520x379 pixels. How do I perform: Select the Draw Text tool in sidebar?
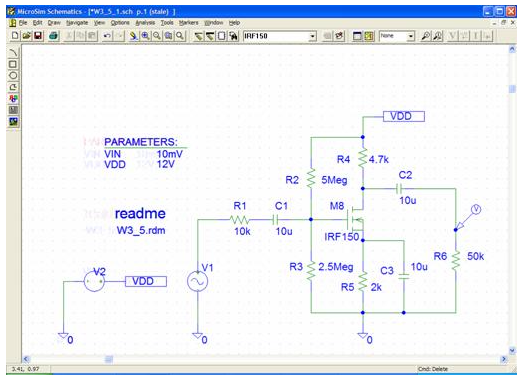coord(13,99)
